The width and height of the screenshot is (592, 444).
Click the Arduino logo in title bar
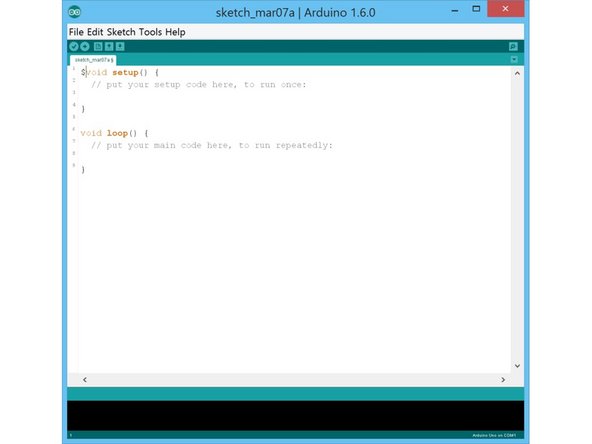75,12
